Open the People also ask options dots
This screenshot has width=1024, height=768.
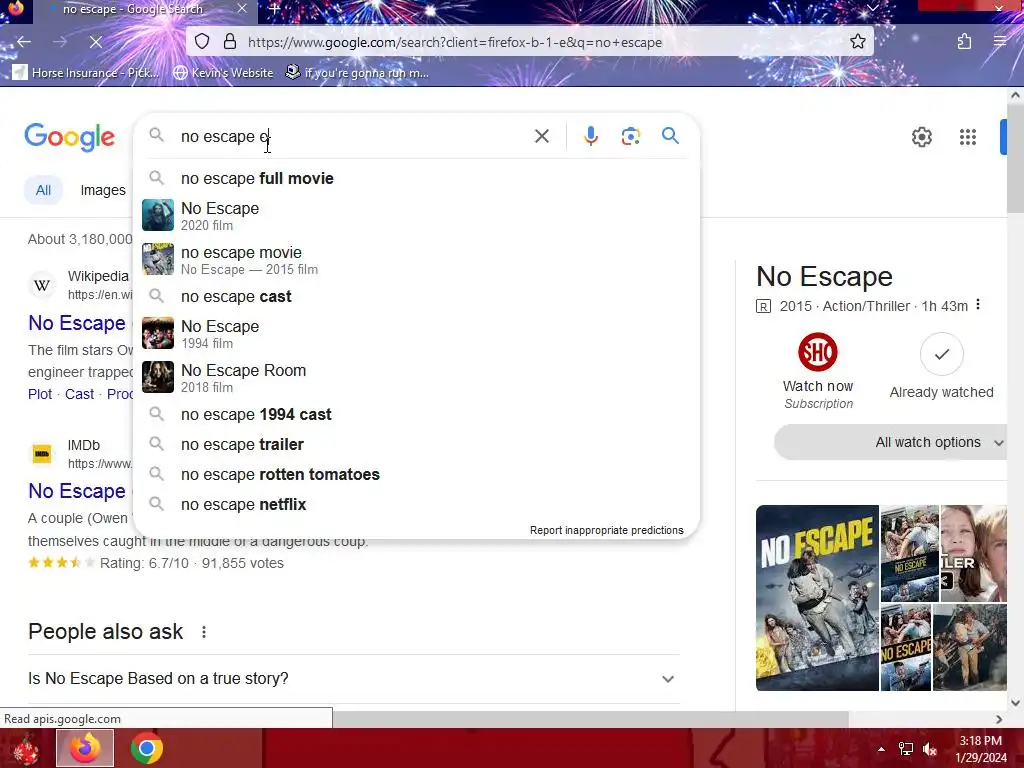tap(204, 632)
